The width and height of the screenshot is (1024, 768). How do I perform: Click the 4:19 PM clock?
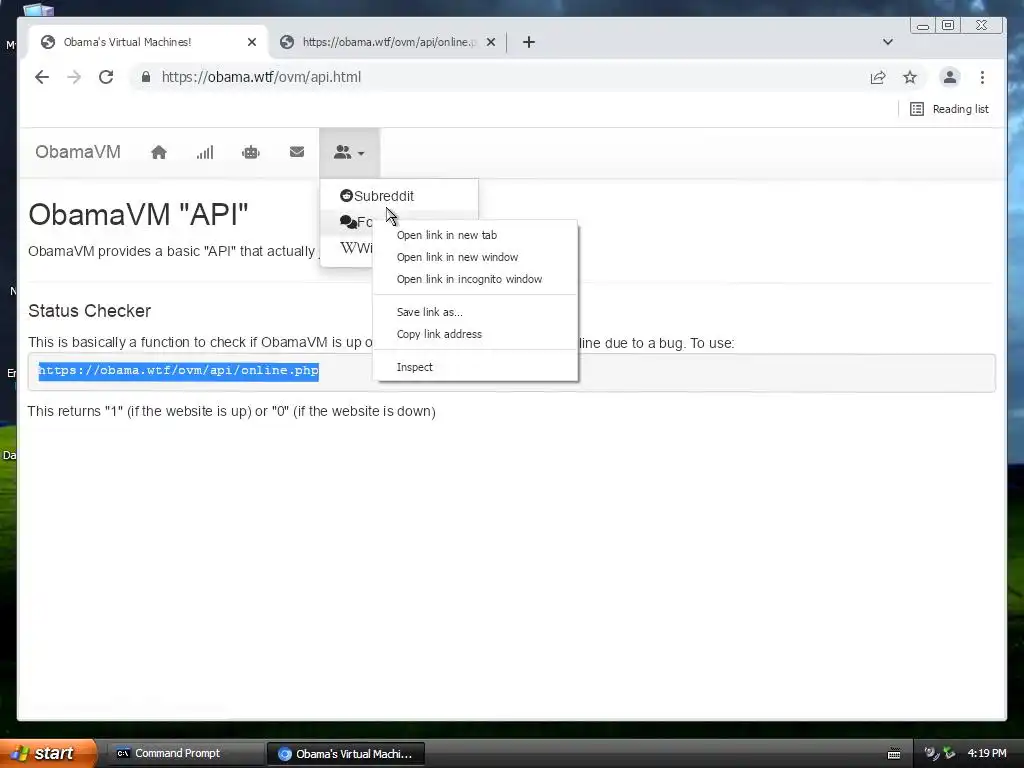(x=987, y=753)
